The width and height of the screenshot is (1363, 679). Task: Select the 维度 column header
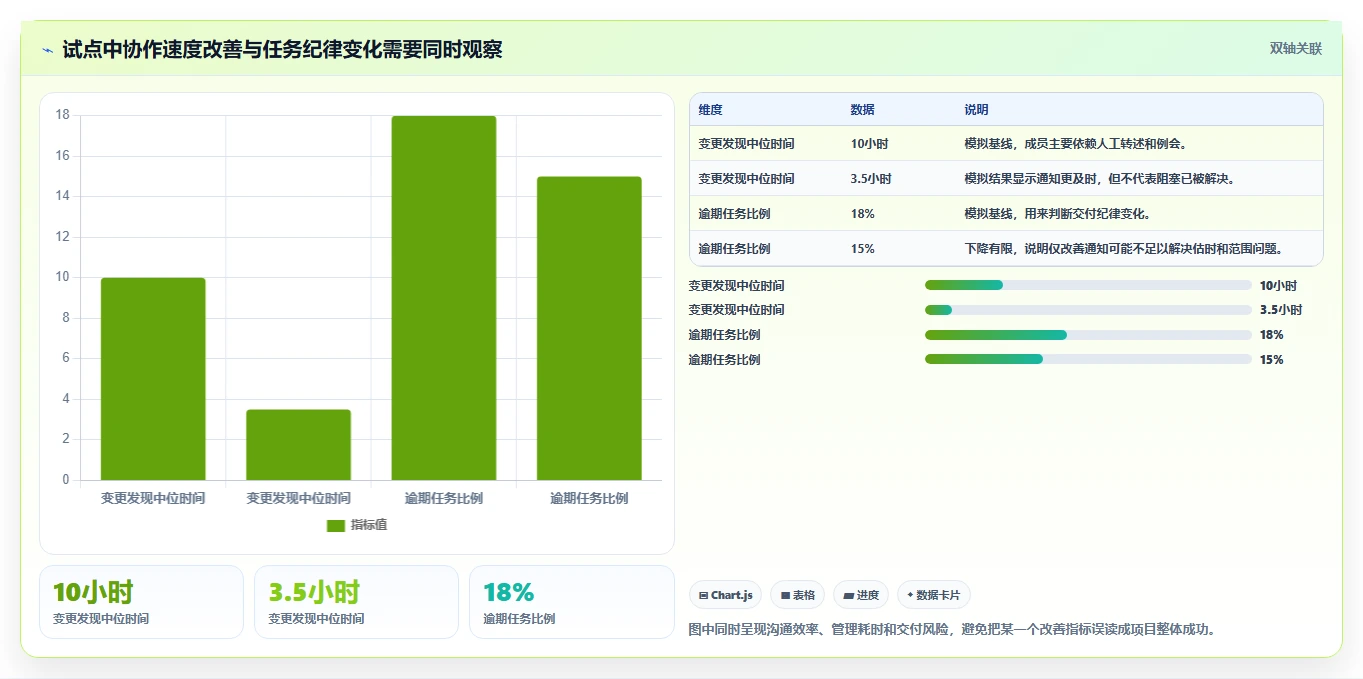pos(711,110)
